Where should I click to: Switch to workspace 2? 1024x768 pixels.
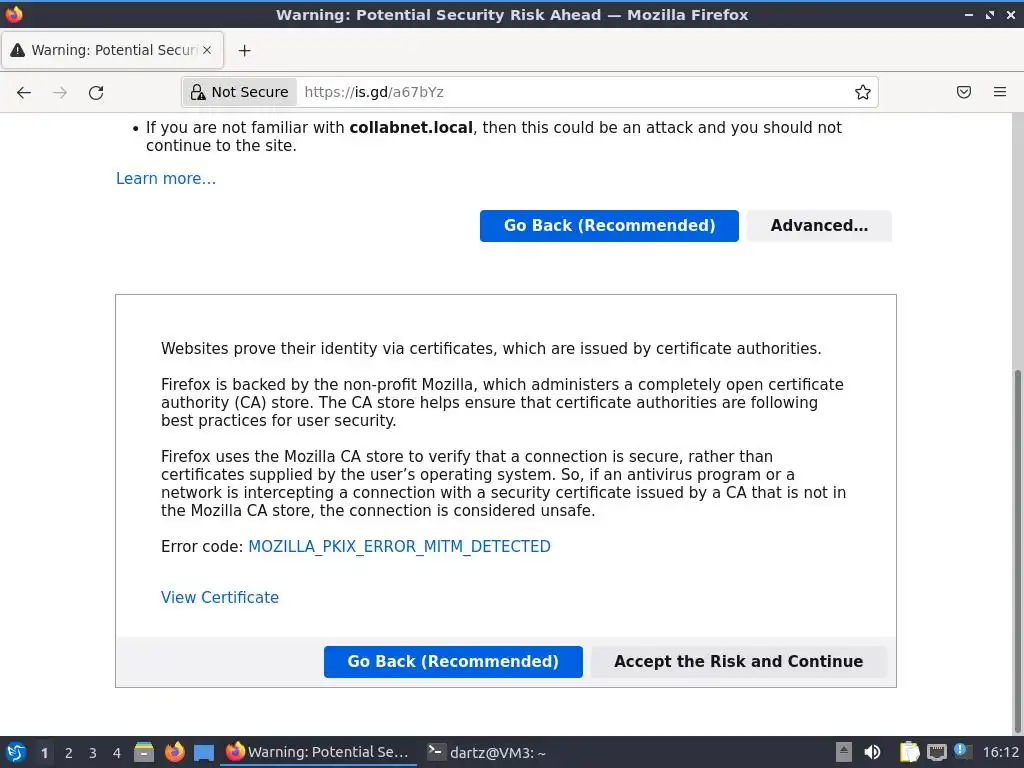pyautogui.click(x=69, y=753)
